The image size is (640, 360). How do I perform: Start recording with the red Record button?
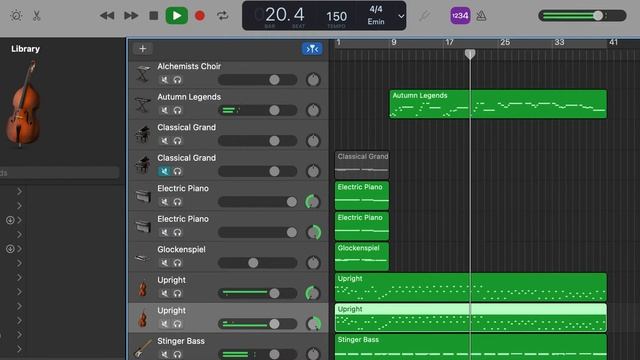(x=200, y=16)
